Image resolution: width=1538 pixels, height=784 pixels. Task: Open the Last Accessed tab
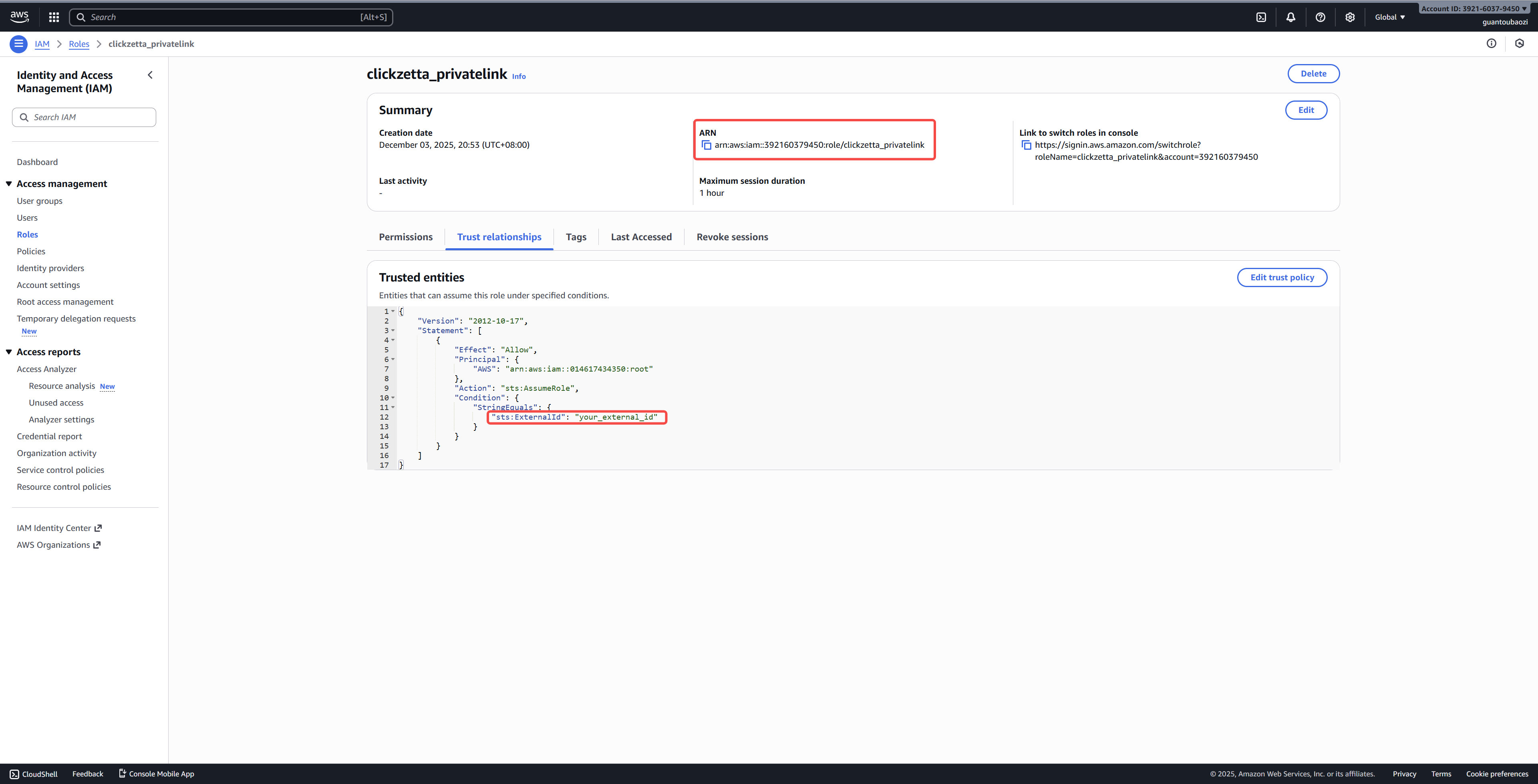tap(641, 237)
